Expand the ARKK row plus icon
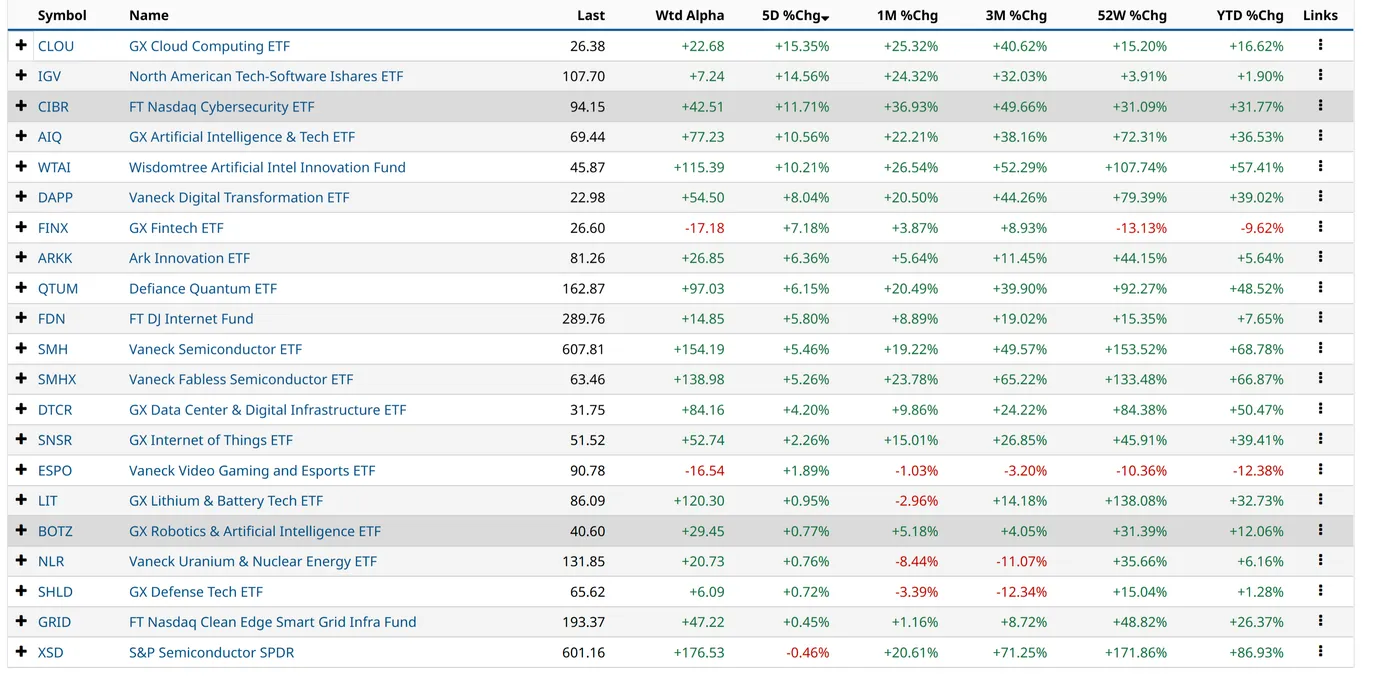 coord(21,258)
